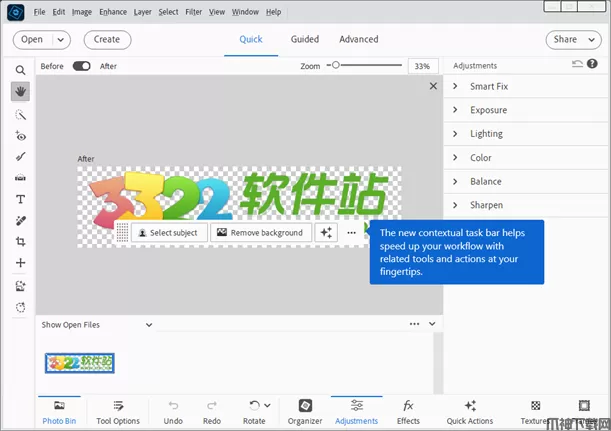Open the Enhance menu

pos(113,12)
